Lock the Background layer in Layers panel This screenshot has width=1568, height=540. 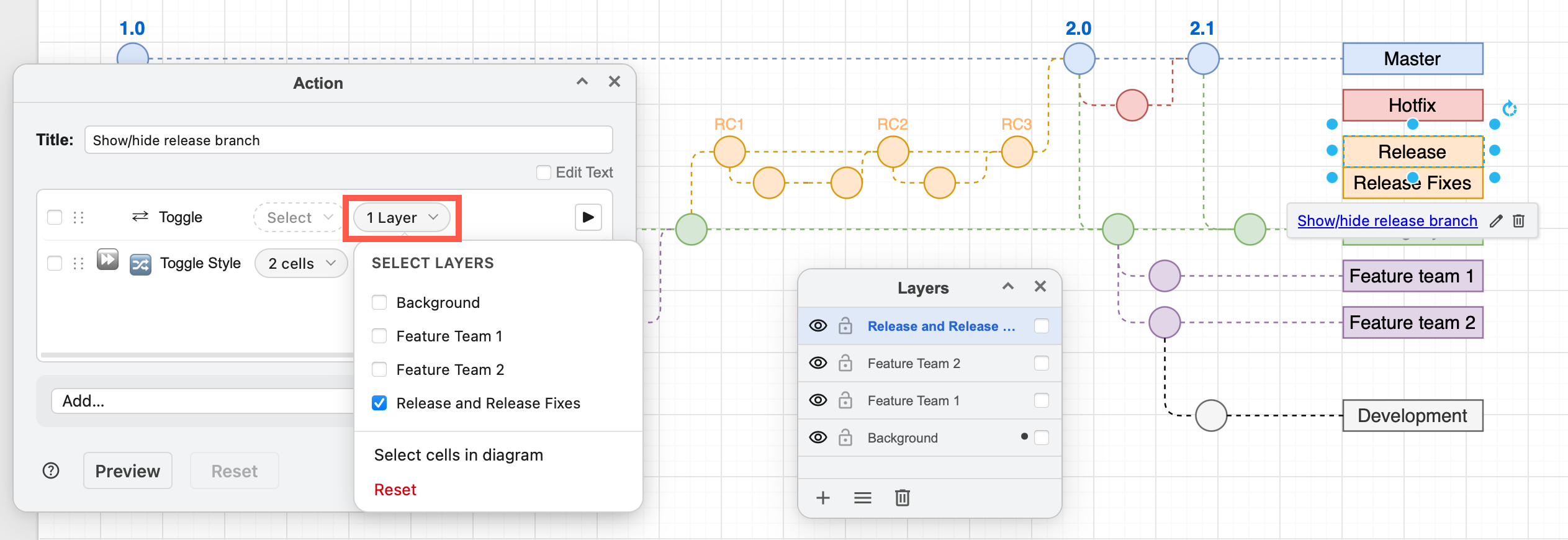click(x=845, y=438)
